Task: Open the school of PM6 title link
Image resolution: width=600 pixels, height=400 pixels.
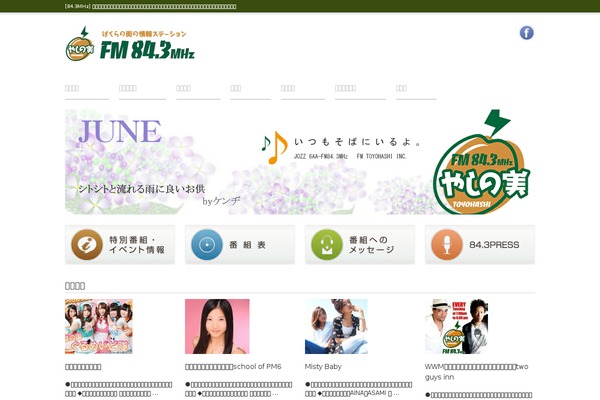Action: 233,367
